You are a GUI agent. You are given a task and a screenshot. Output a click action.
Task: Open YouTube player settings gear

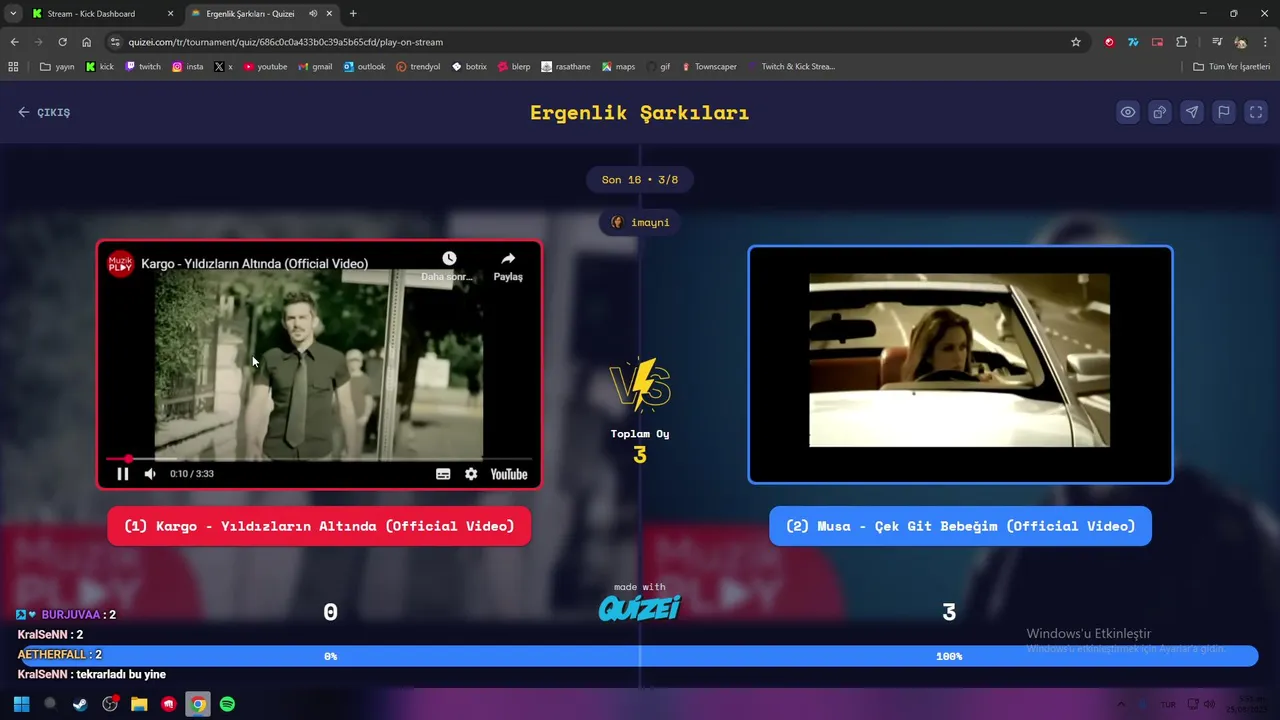click(x=471, y=474)
